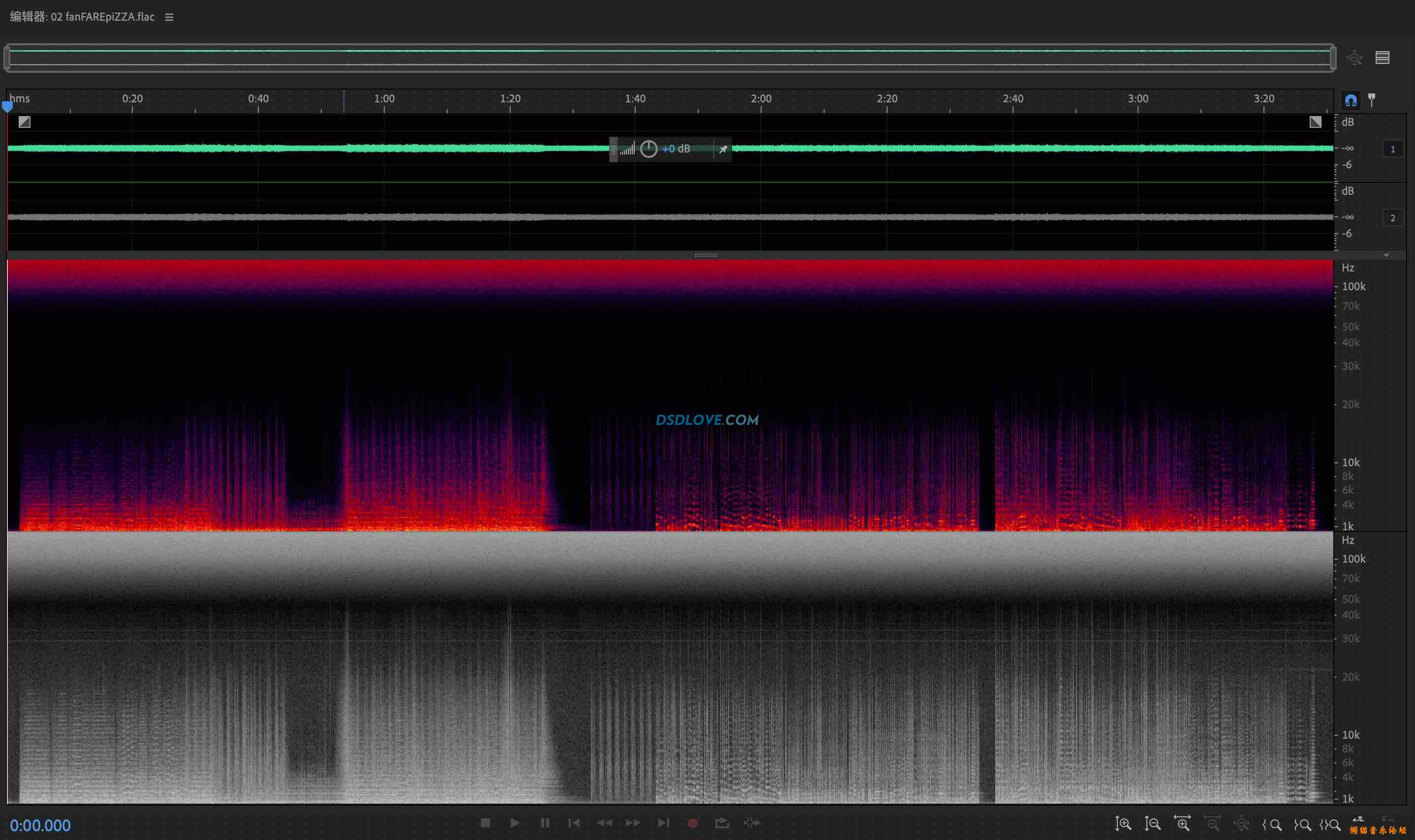This screenshot has height=840, width=1415.
Task: Click the left edge handle of the overview navigator
Action: click(7, 58)
